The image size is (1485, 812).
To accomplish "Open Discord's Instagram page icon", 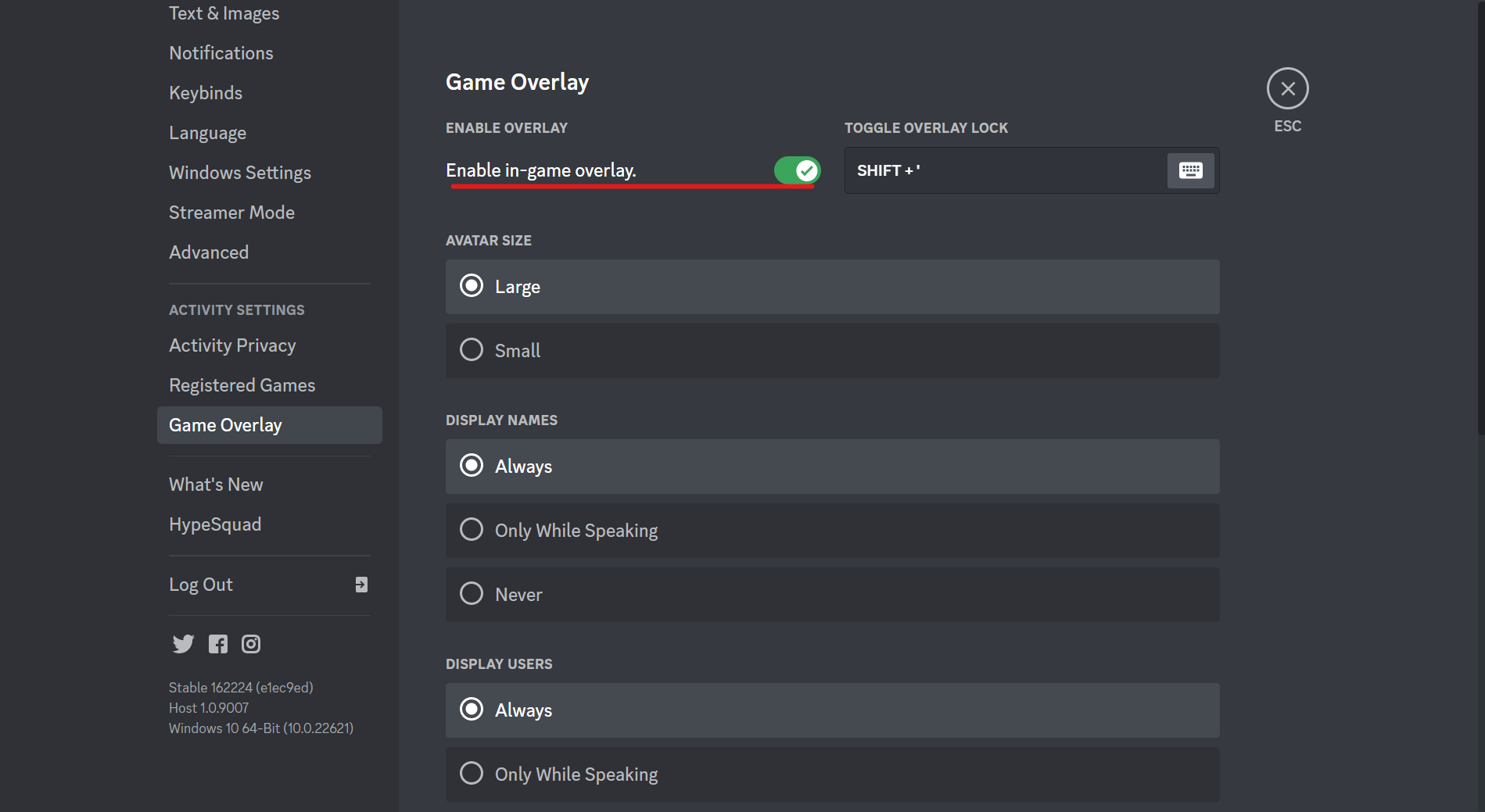I will pyautogui.click(x=251, y=644).
